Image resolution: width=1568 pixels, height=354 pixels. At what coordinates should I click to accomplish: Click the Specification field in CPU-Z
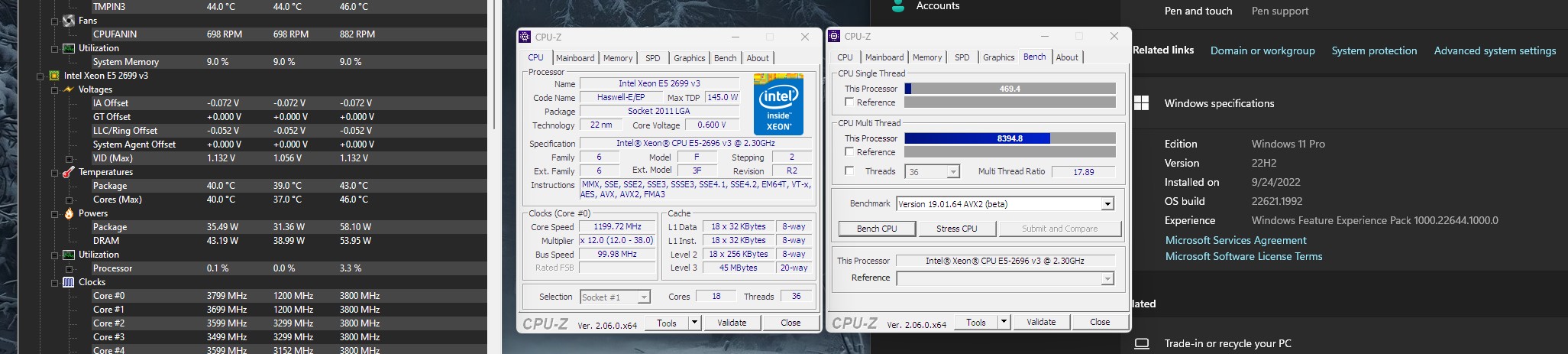(x=696, y=144)
